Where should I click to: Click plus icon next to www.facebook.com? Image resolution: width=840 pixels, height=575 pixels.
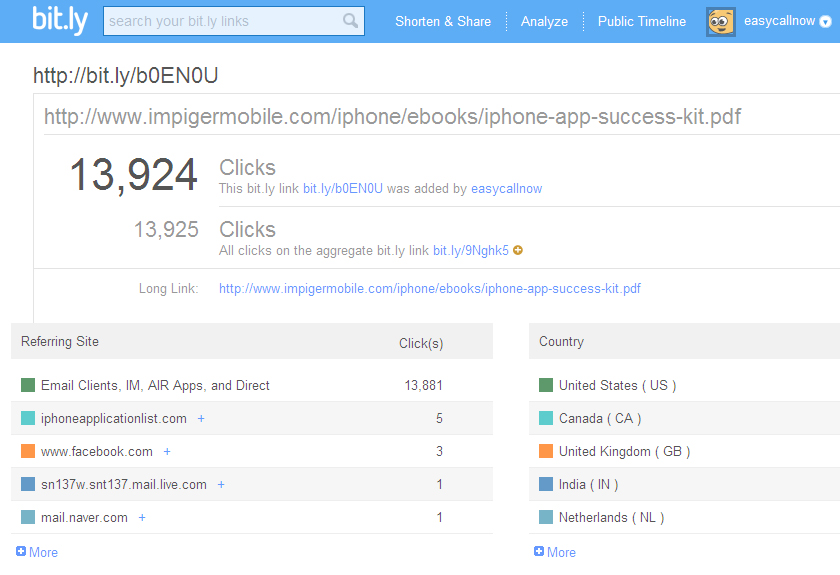pos(167,452)
